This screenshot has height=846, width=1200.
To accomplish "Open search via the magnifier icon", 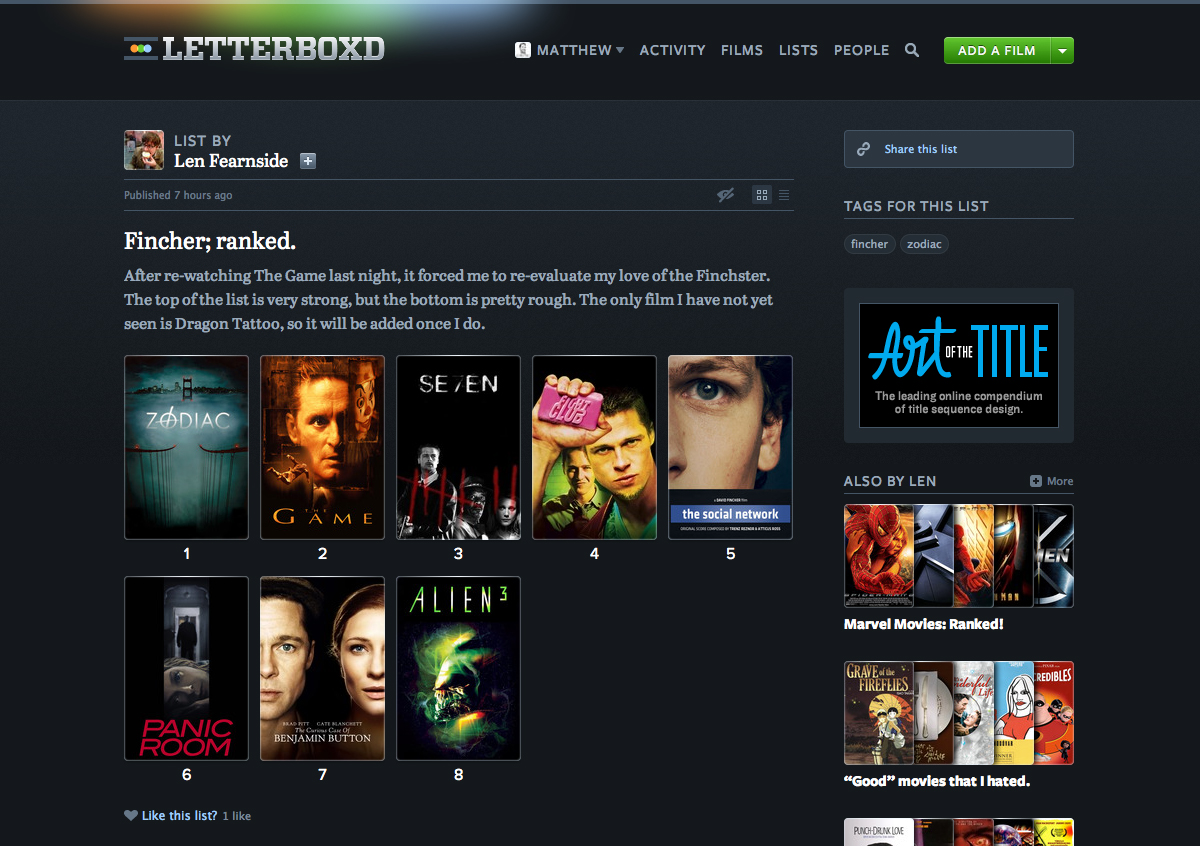I will pos(911,49).
